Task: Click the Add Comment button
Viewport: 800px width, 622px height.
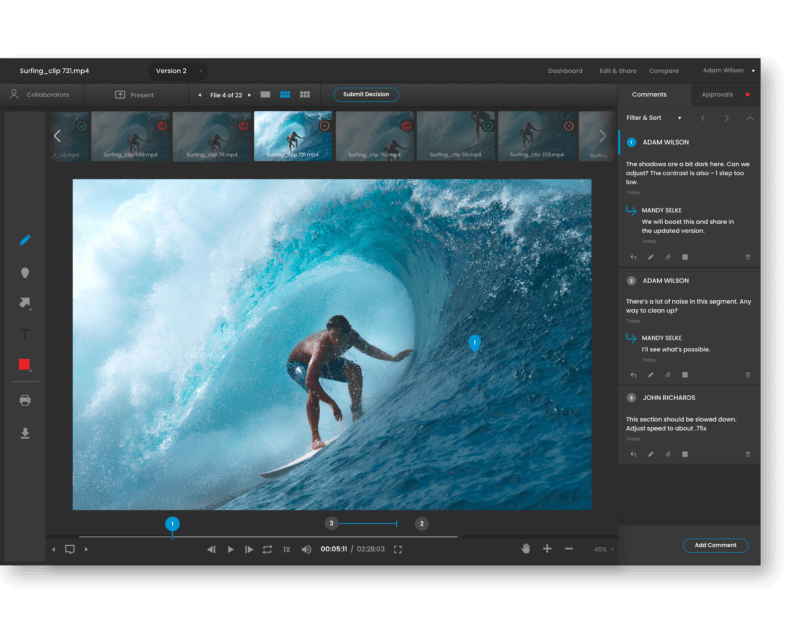Action: 715,545
